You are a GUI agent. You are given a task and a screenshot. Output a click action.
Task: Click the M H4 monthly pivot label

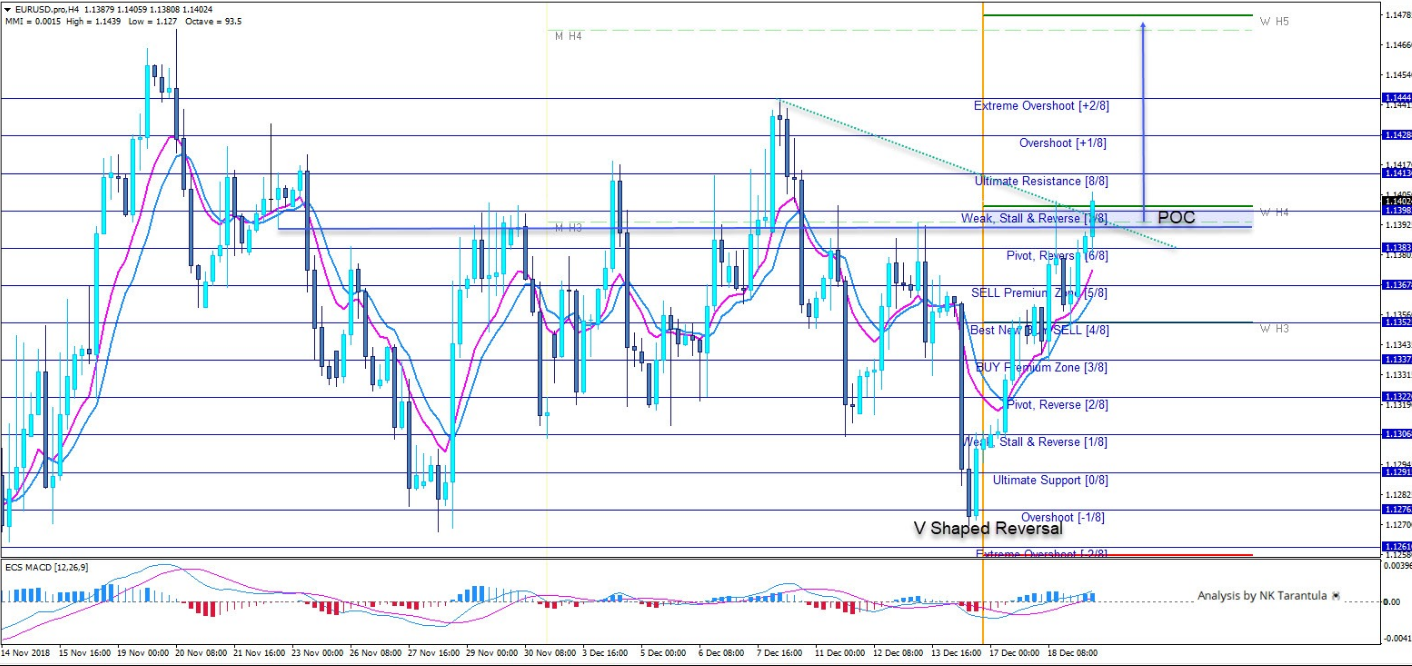(x=569, y=36)
